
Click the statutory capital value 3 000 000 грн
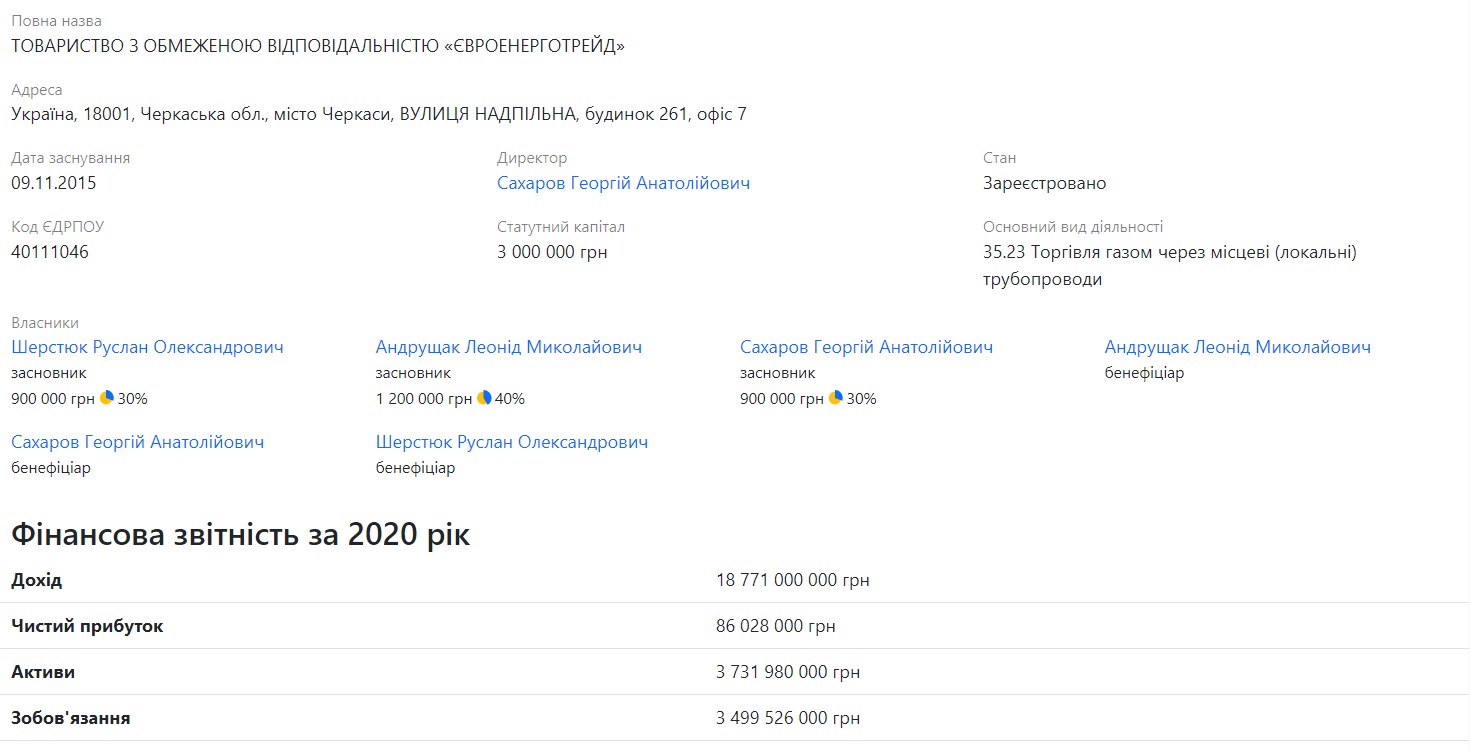552,252
